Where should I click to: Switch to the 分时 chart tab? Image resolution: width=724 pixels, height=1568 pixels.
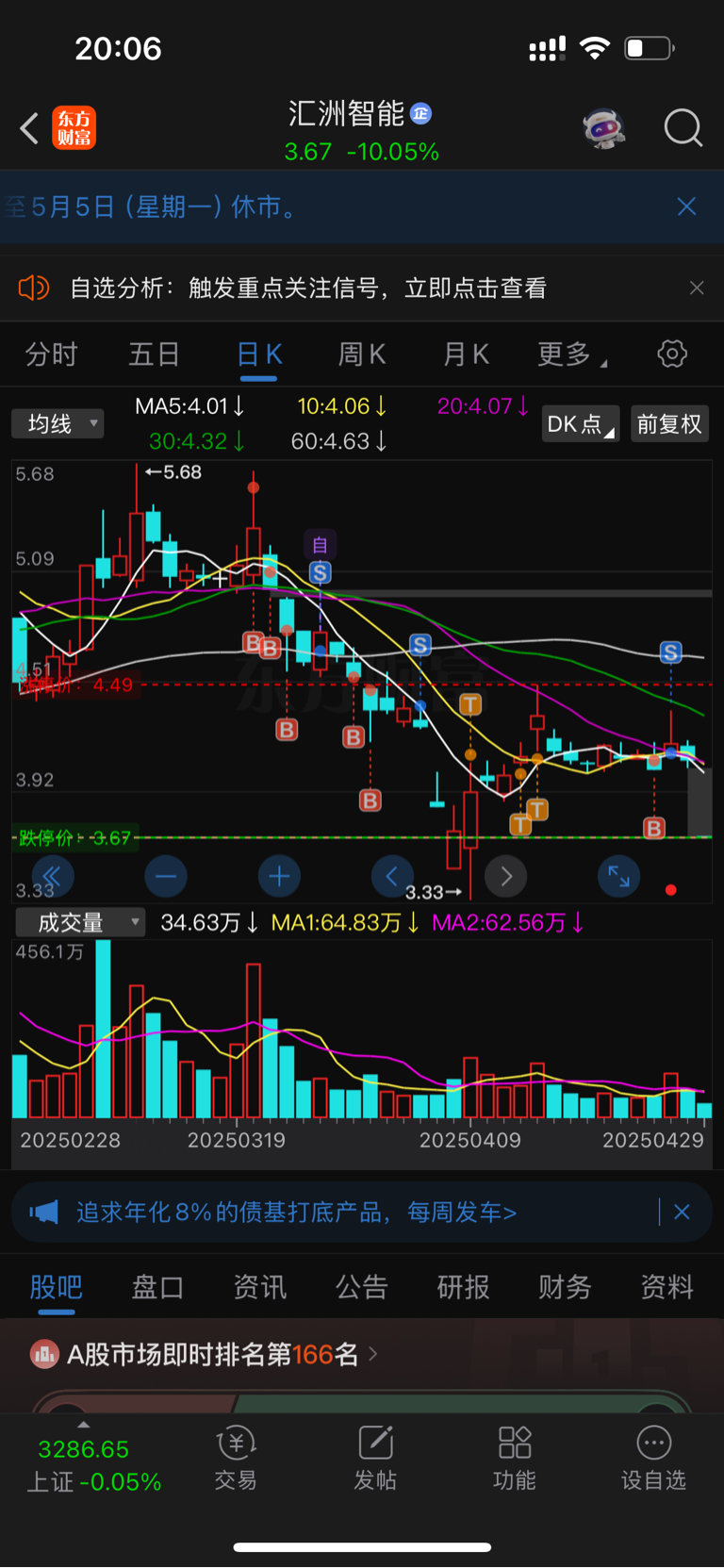tap(51, 355)
